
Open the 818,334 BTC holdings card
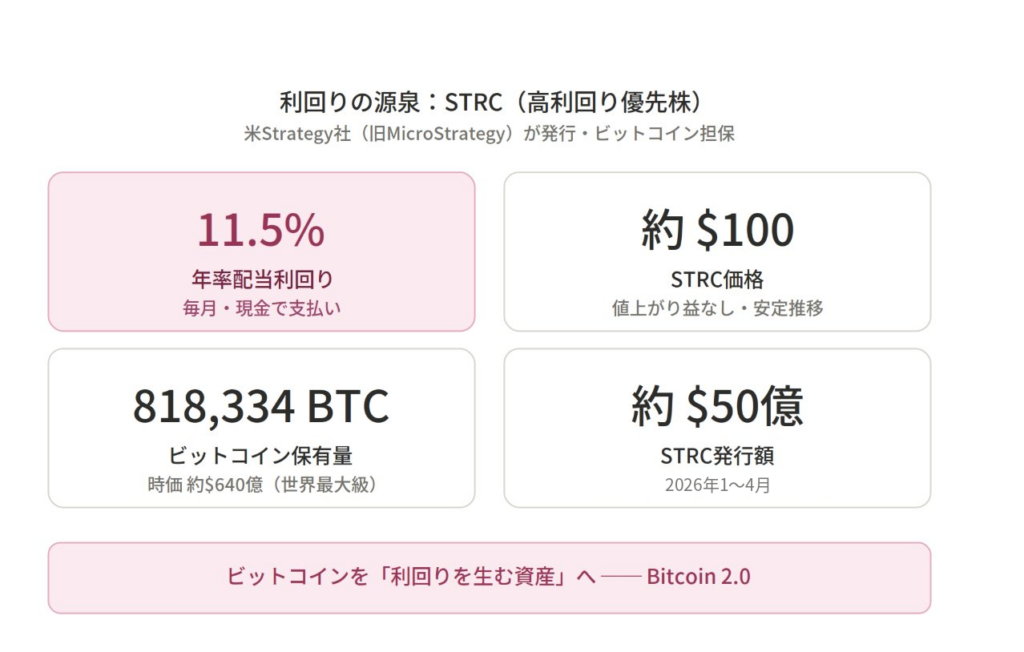[x=261, y=428]
